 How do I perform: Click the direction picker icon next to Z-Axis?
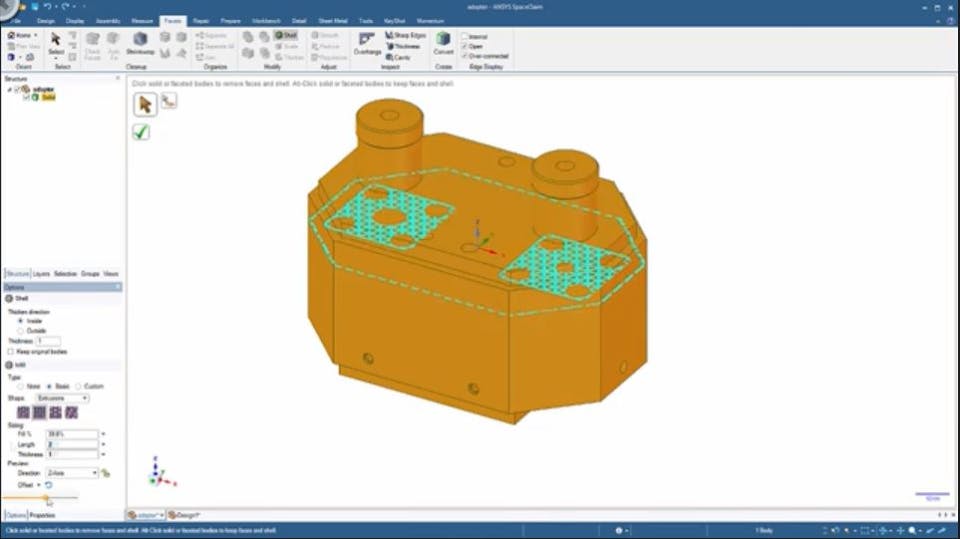(105, 473)
